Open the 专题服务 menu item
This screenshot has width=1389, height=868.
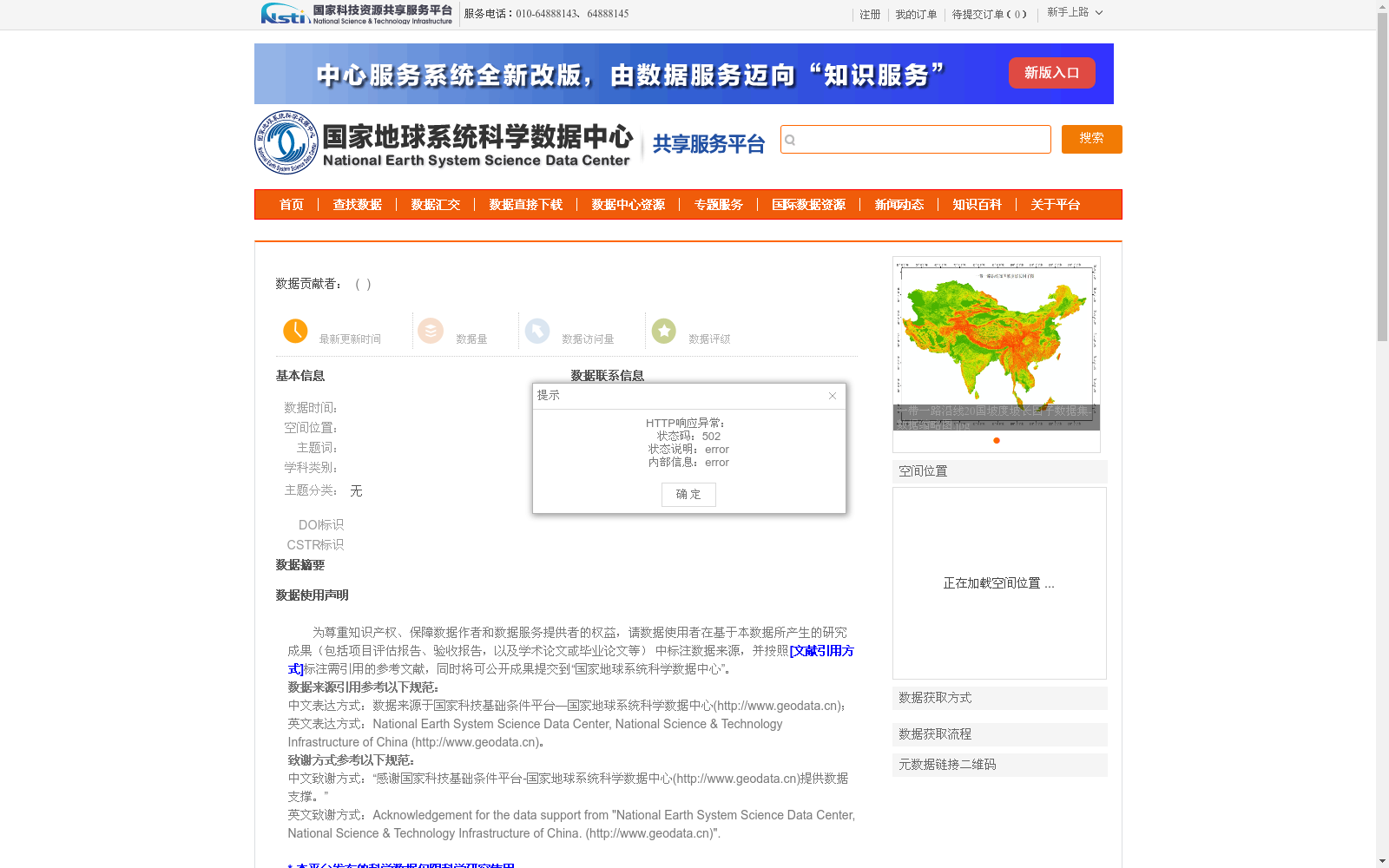click(x=719, y=205)
